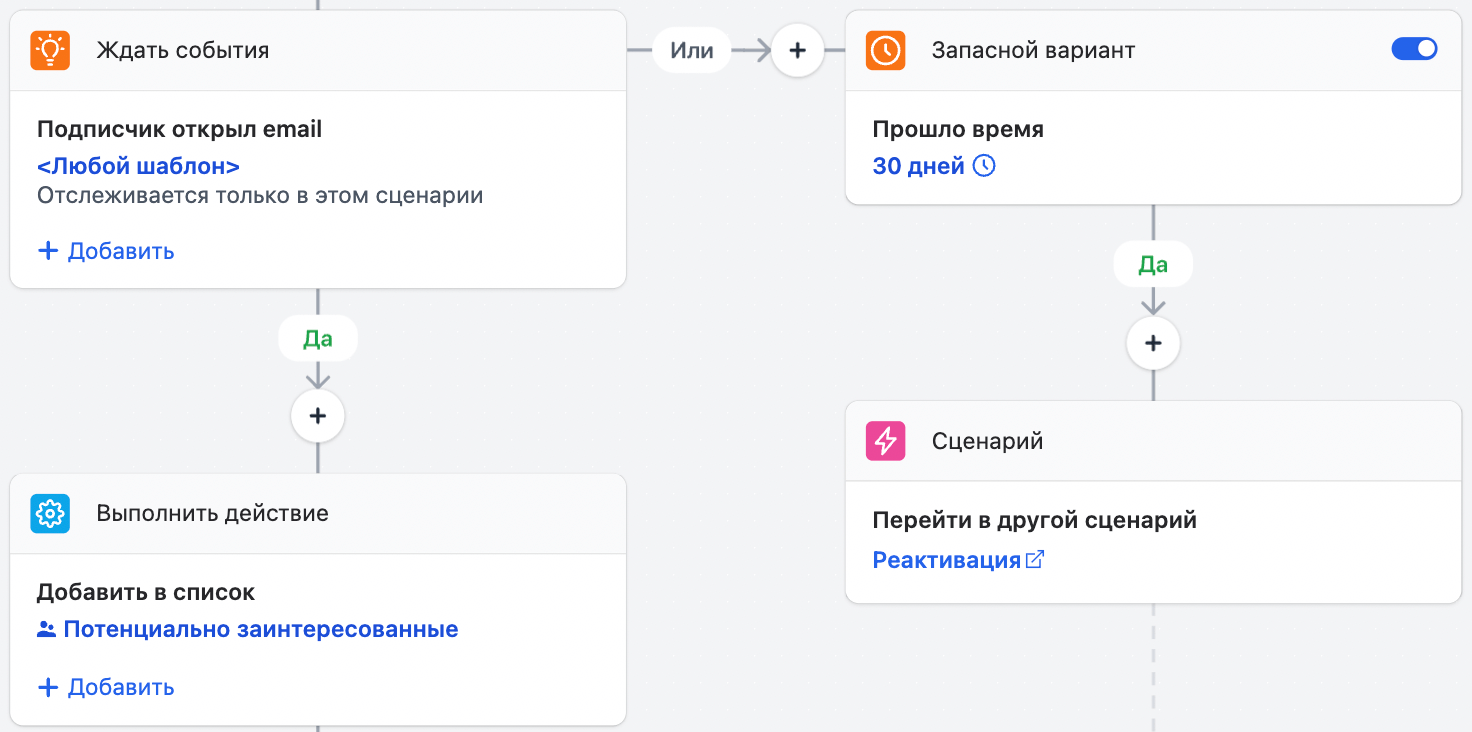Click the gear icon on Выполнить действие block
The image size is (1472, 732).
point(49,512)
